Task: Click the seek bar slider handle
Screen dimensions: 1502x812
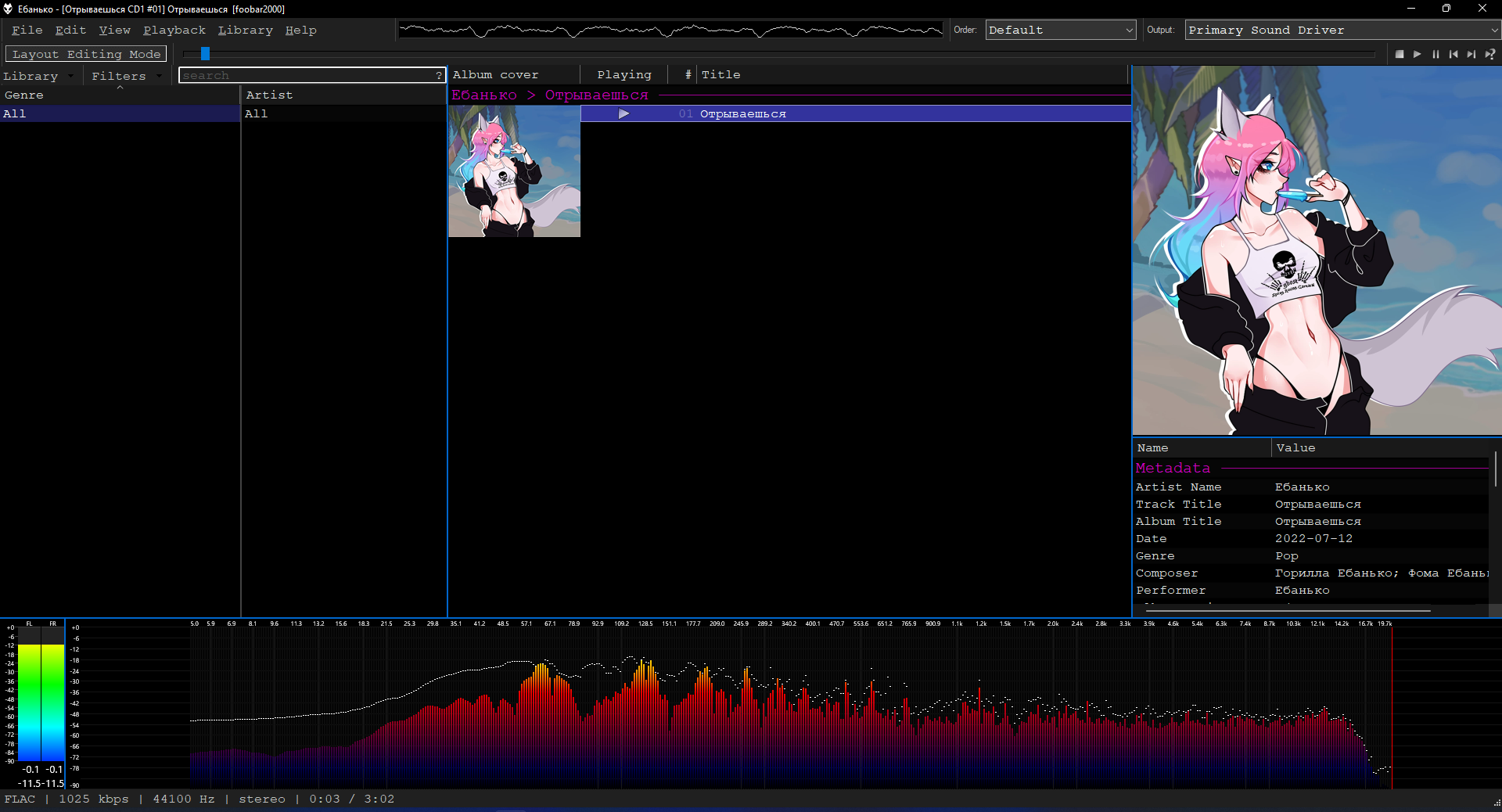Action: coord(205,54)
